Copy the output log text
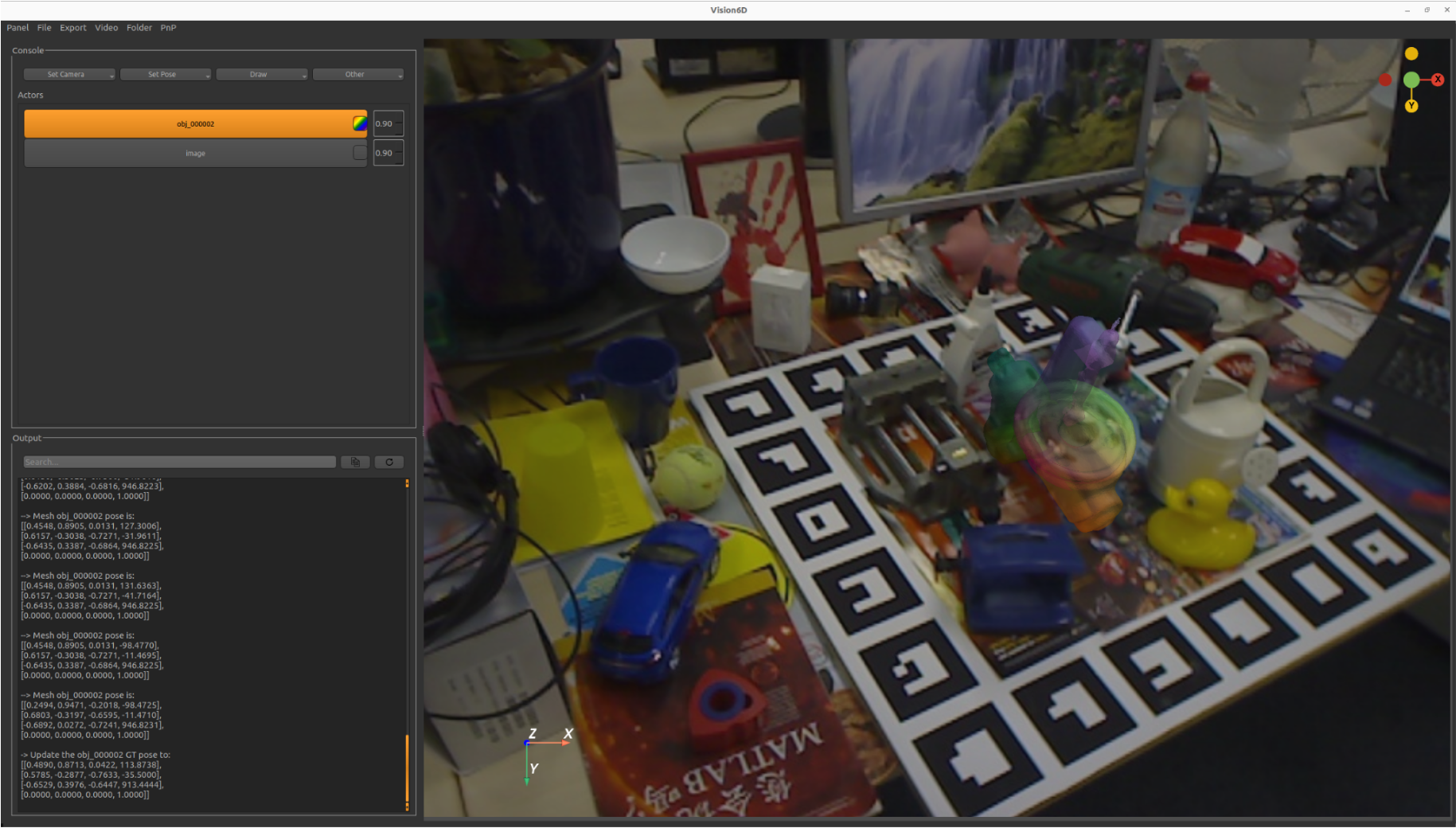The height and width of the screenshot is (828, 1456). [x=355, y=462]
